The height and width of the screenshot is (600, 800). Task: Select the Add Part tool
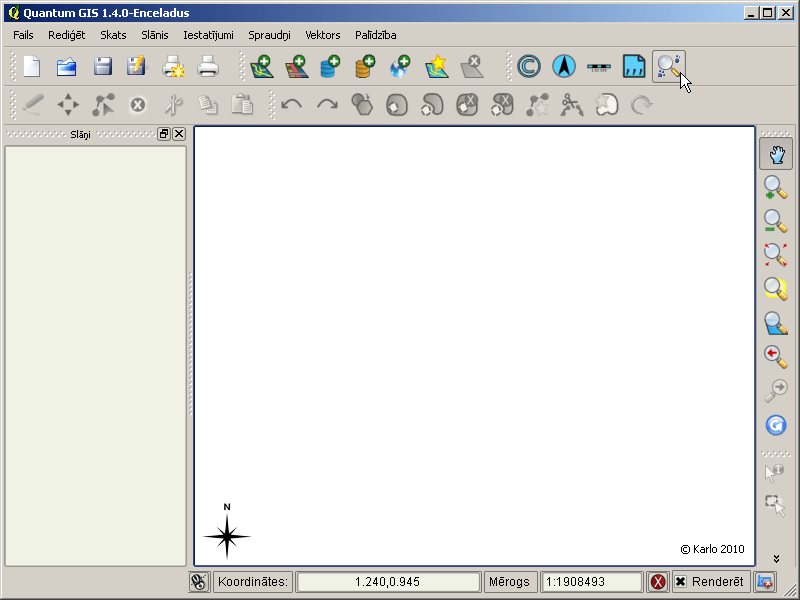click(432, 105)
